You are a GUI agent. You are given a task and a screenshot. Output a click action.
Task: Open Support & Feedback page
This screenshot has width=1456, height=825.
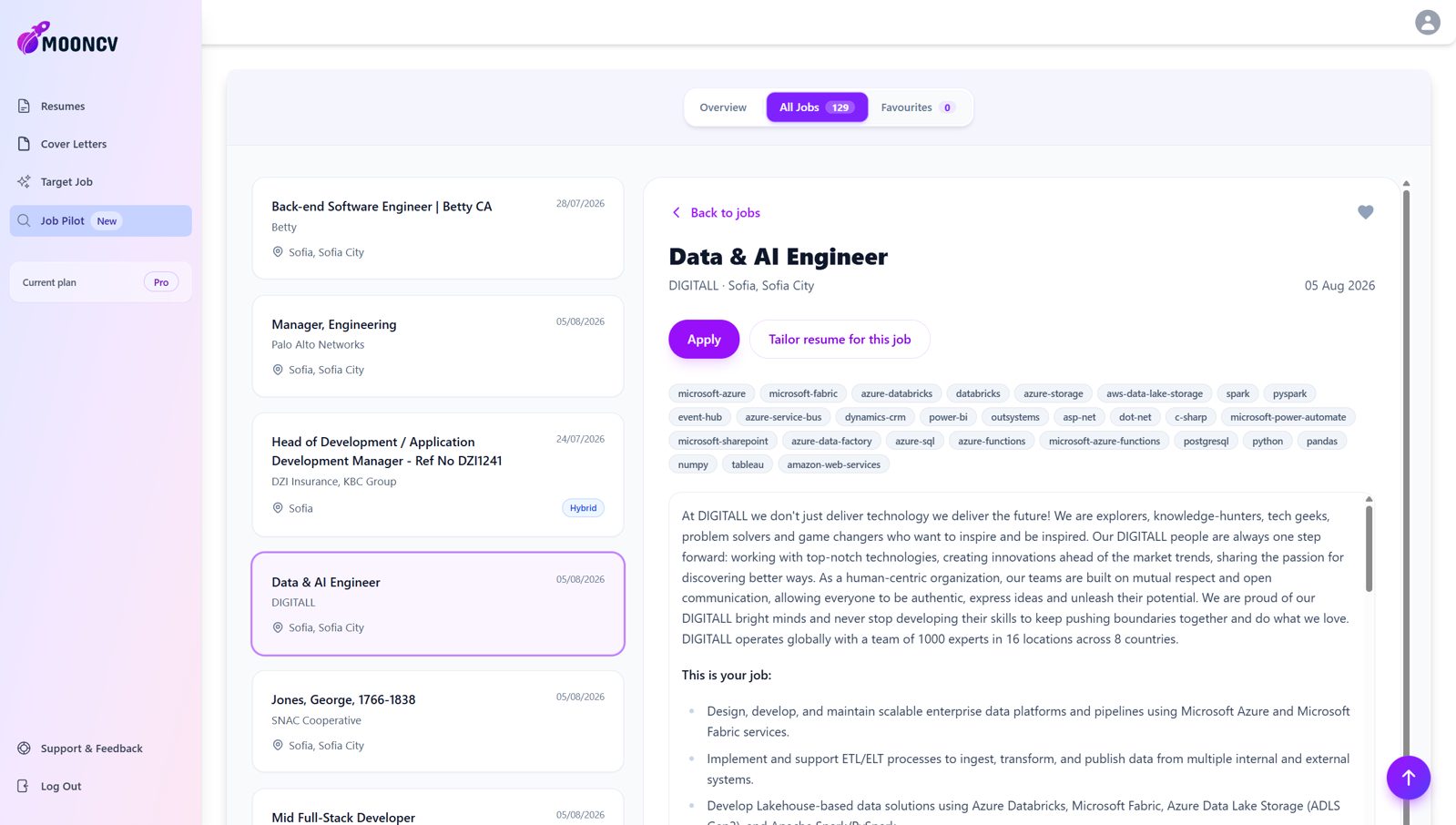100,749
